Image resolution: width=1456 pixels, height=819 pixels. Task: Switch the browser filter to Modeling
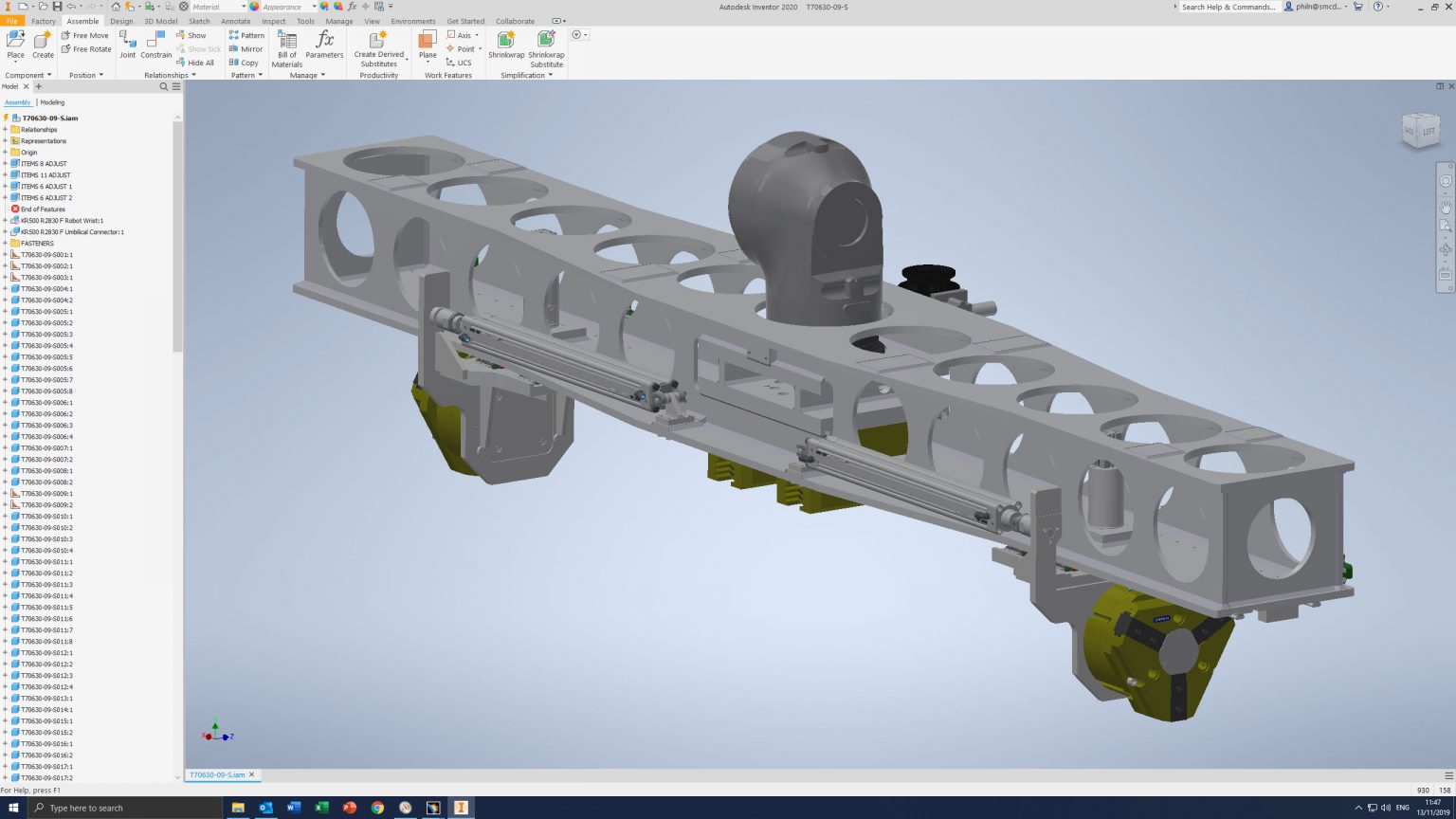[x=52, y=102]
